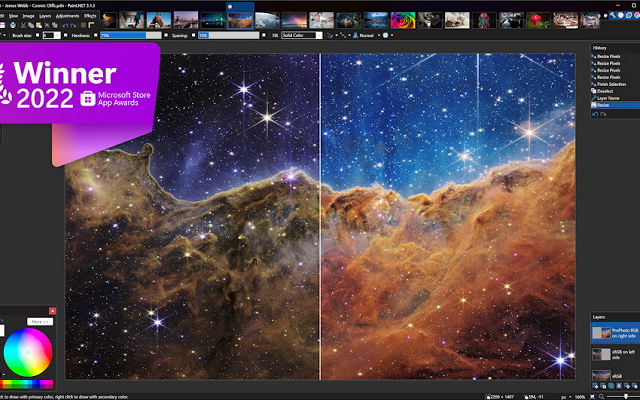This screenshot has height=400, width=640.
Task: Select the Layer Name history entry
Action: click(615, 98)
